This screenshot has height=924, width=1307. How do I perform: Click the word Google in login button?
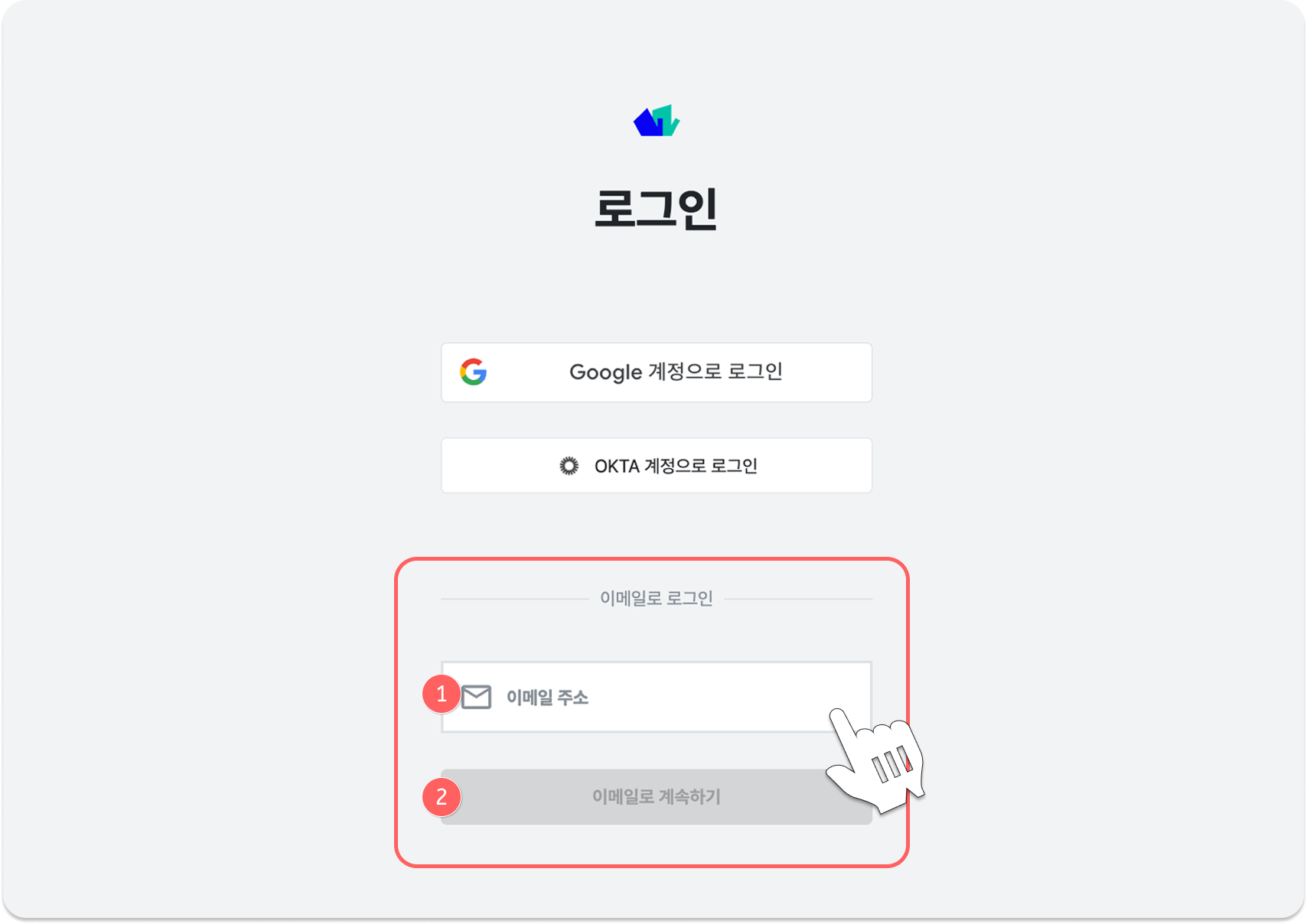click(x=605, y=373)
